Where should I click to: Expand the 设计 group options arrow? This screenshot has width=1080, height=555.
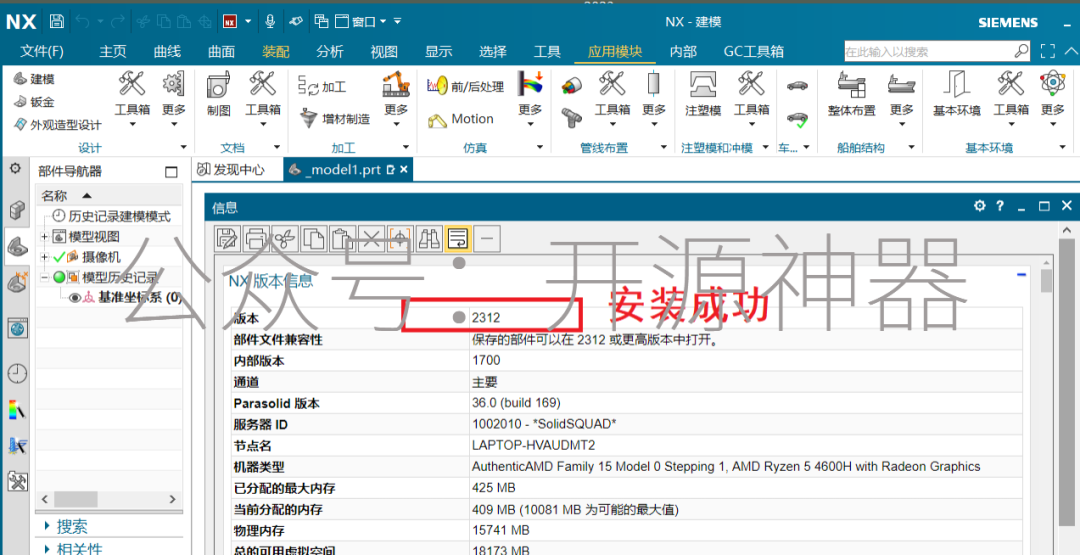tap(183, 147)
